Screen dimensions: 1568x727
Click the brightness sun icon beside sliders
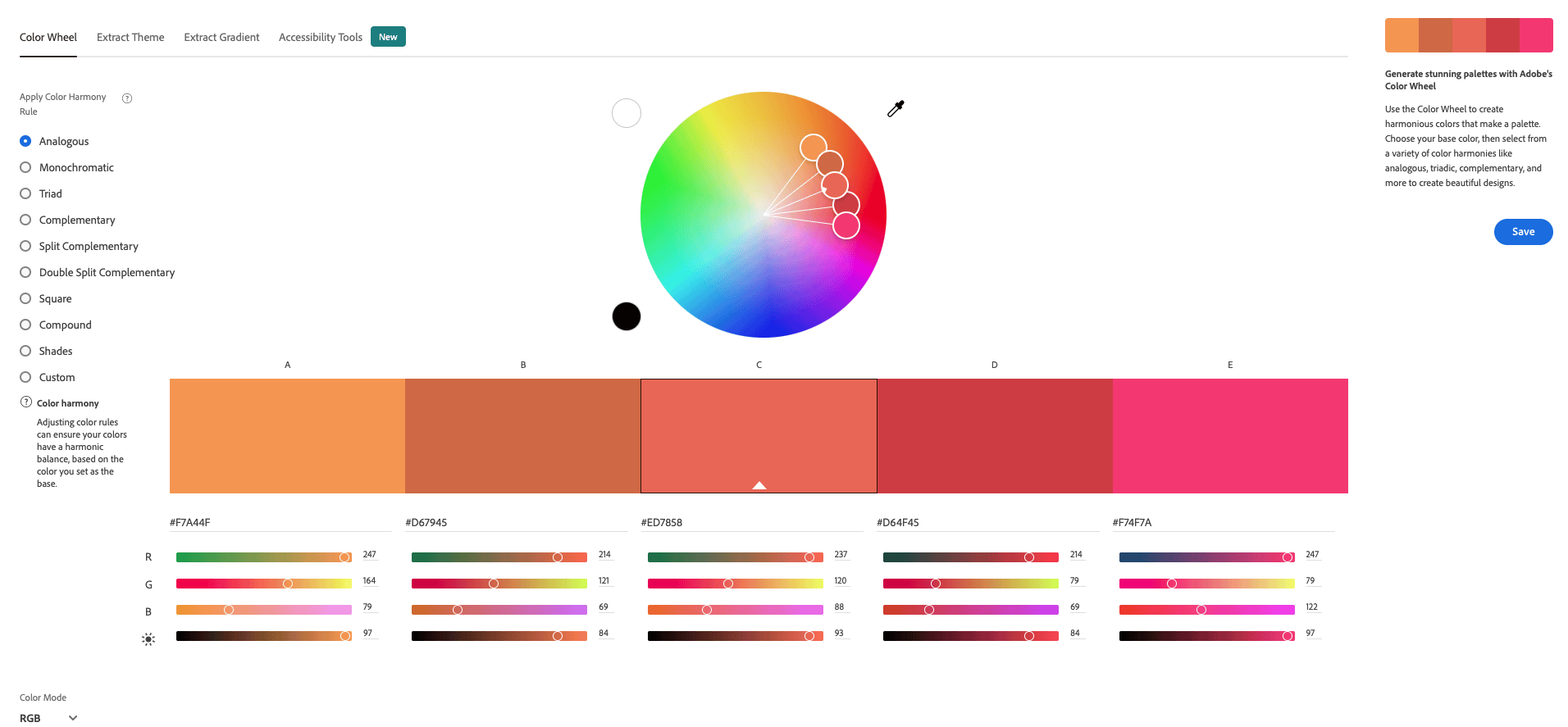coord(148,638)
